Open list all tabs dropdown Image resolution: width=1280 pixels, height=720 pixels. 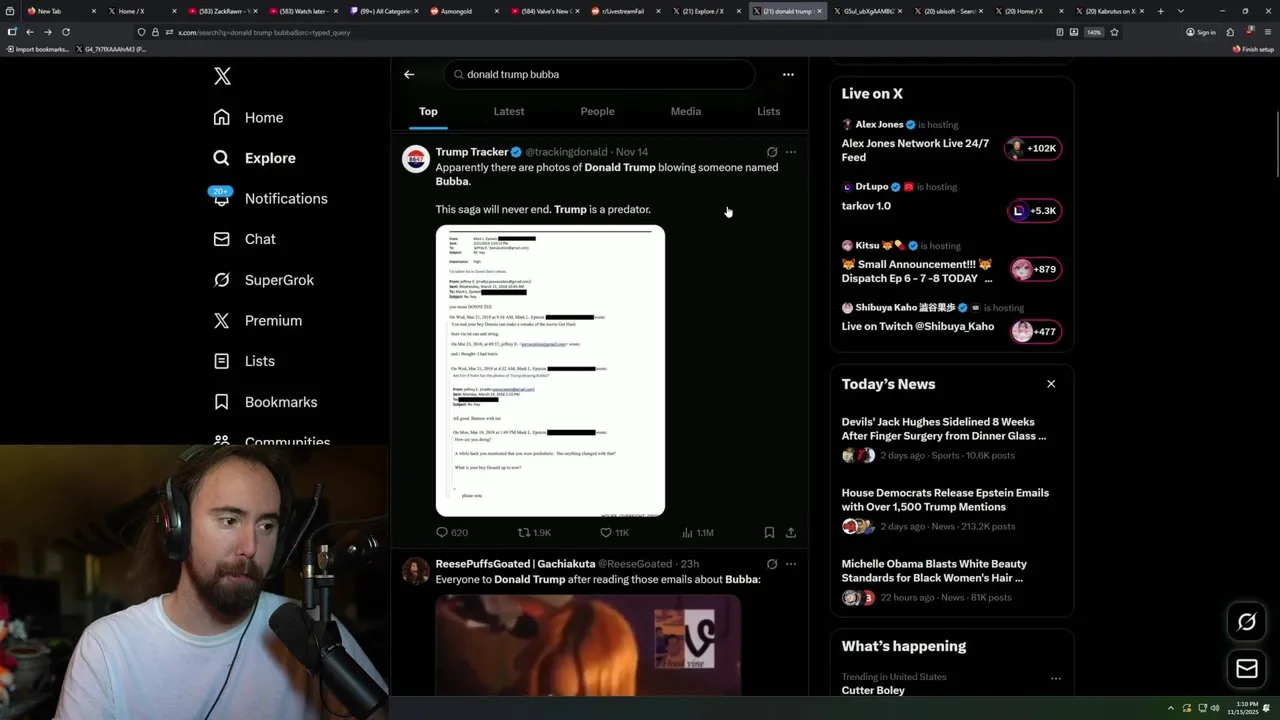click(x=1181, y=11)
